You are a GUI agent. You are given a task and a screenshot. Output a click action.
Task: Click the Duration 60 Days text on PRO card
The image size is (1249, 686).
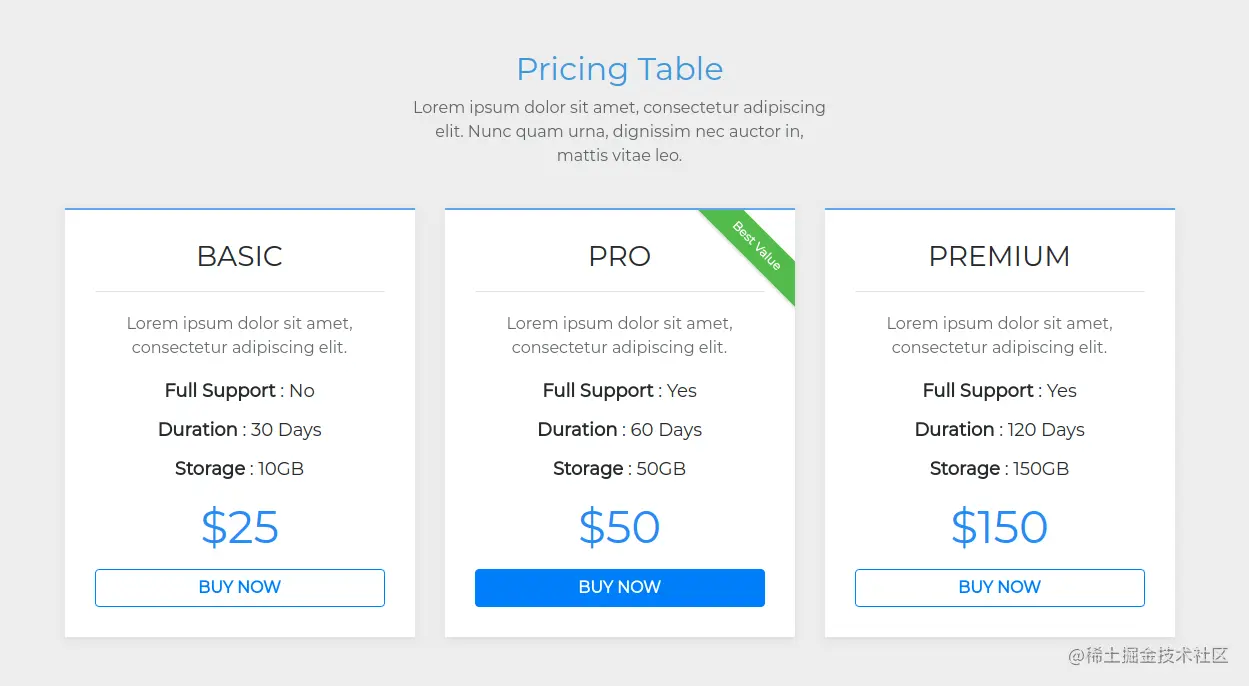click(619, 429)
